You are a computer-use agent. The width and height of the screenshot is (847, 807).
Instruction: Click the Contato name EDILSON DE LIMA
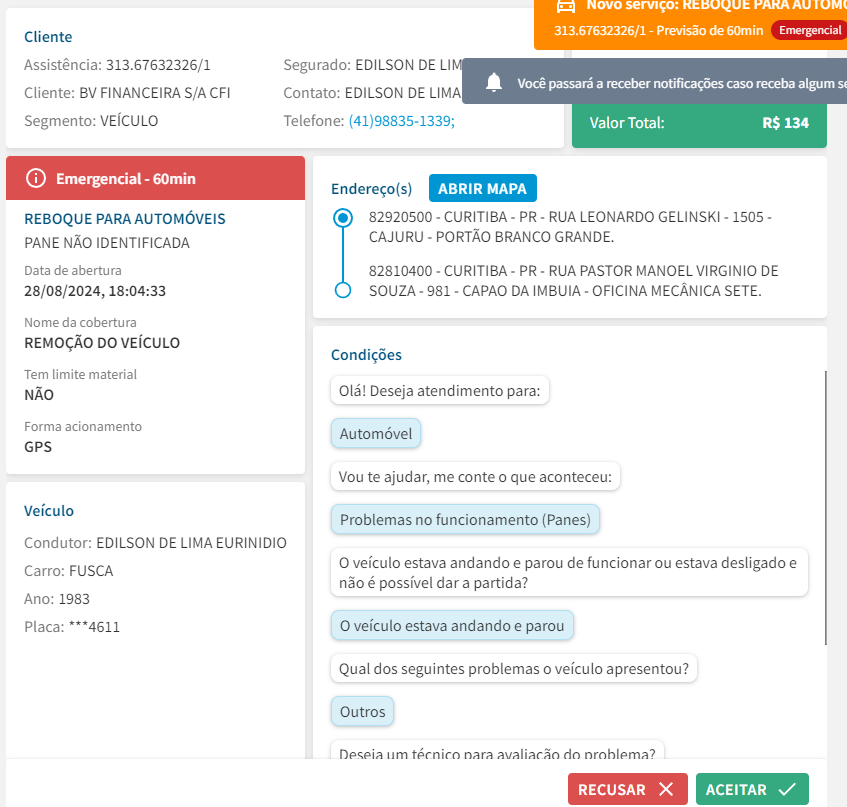click(403, 93)
